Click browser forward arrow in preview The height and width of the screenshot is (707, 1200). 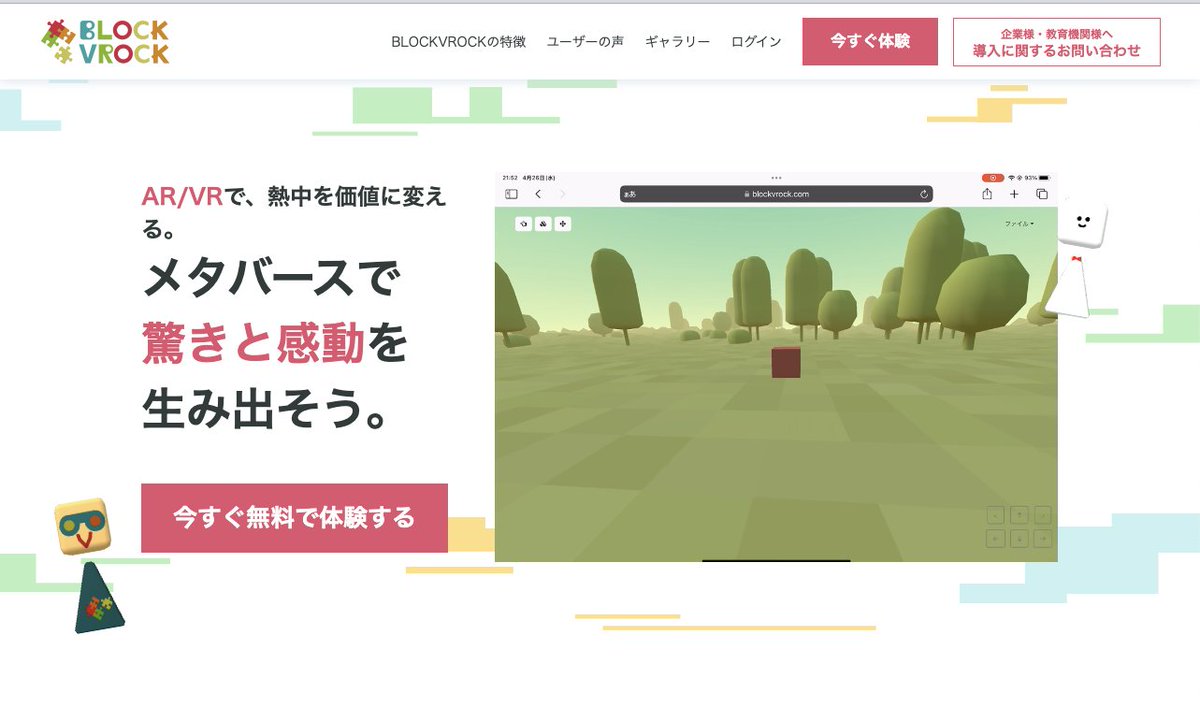562,194
